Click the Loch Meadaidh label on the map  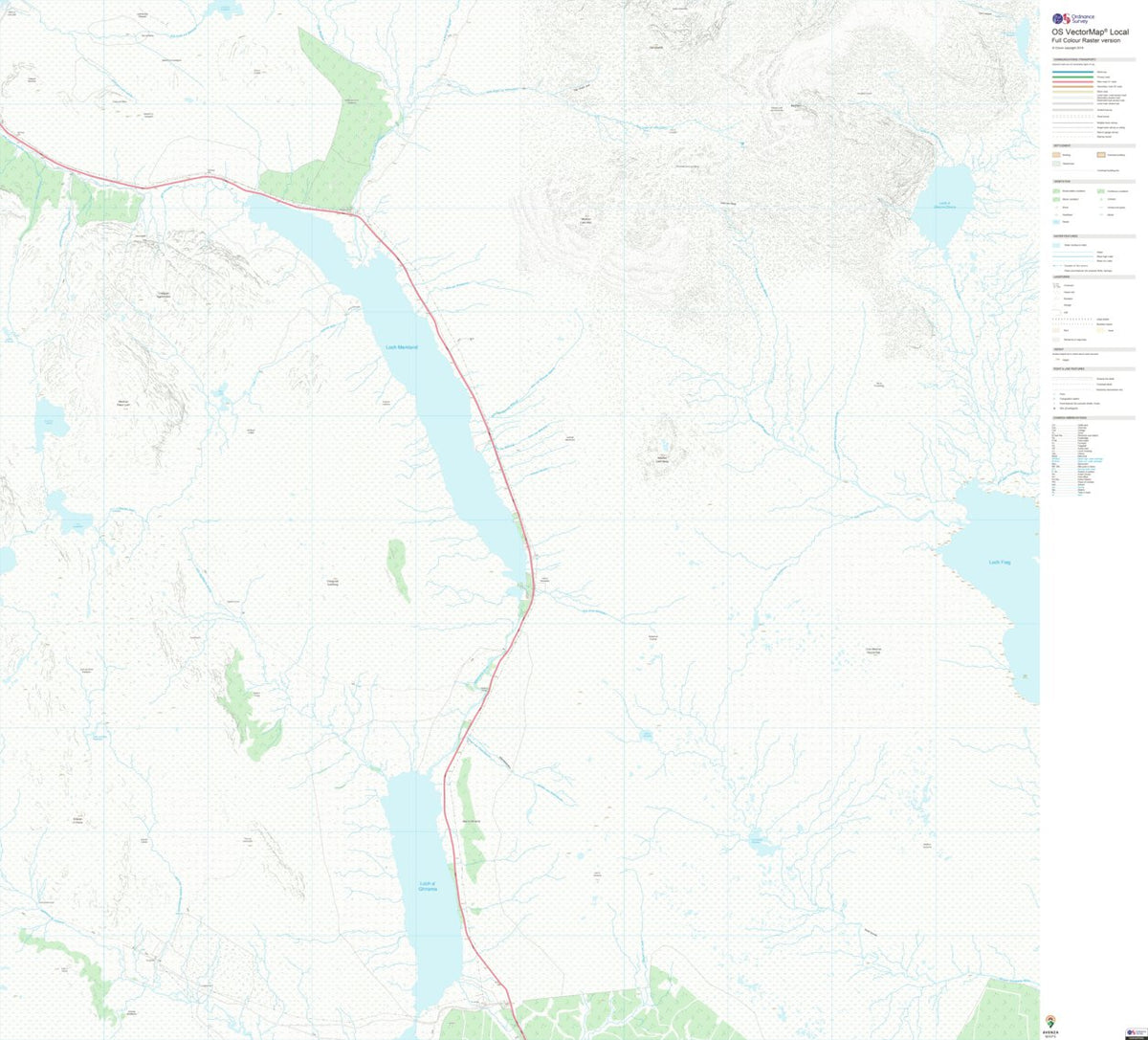402,345
